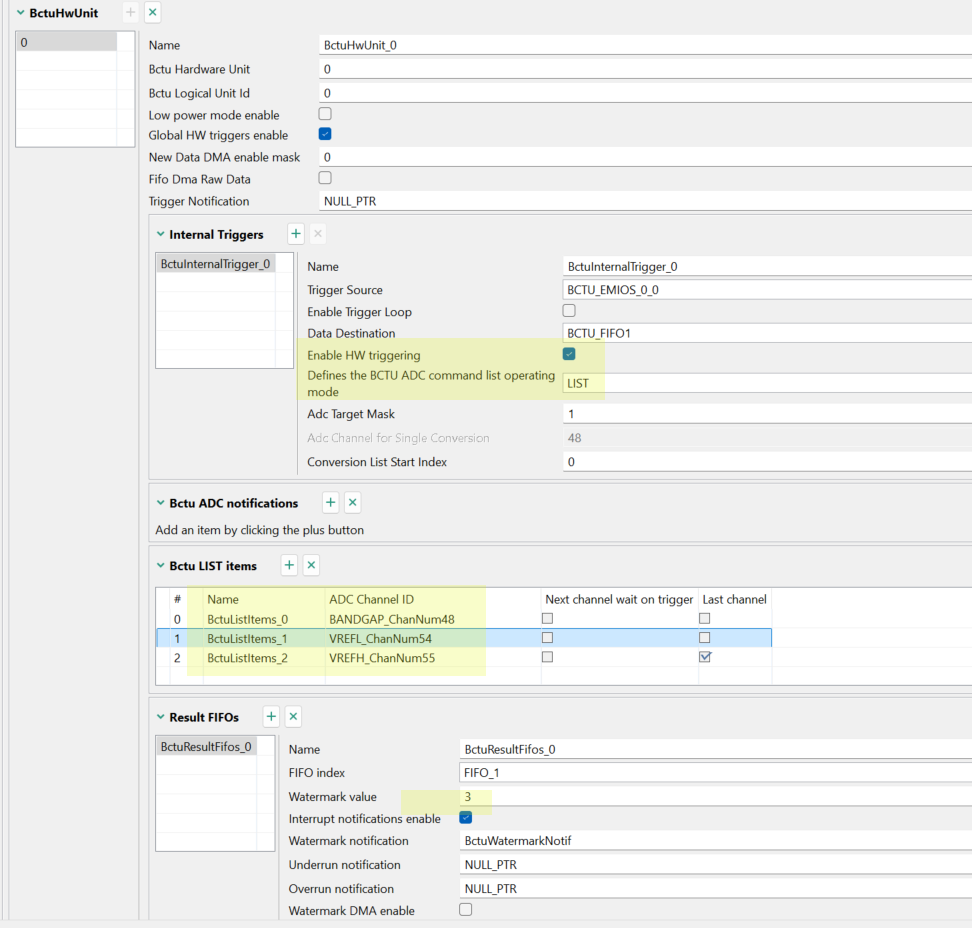
Task: Check Last channel for BctuListItems_1
Action: (x=705, y=638)
